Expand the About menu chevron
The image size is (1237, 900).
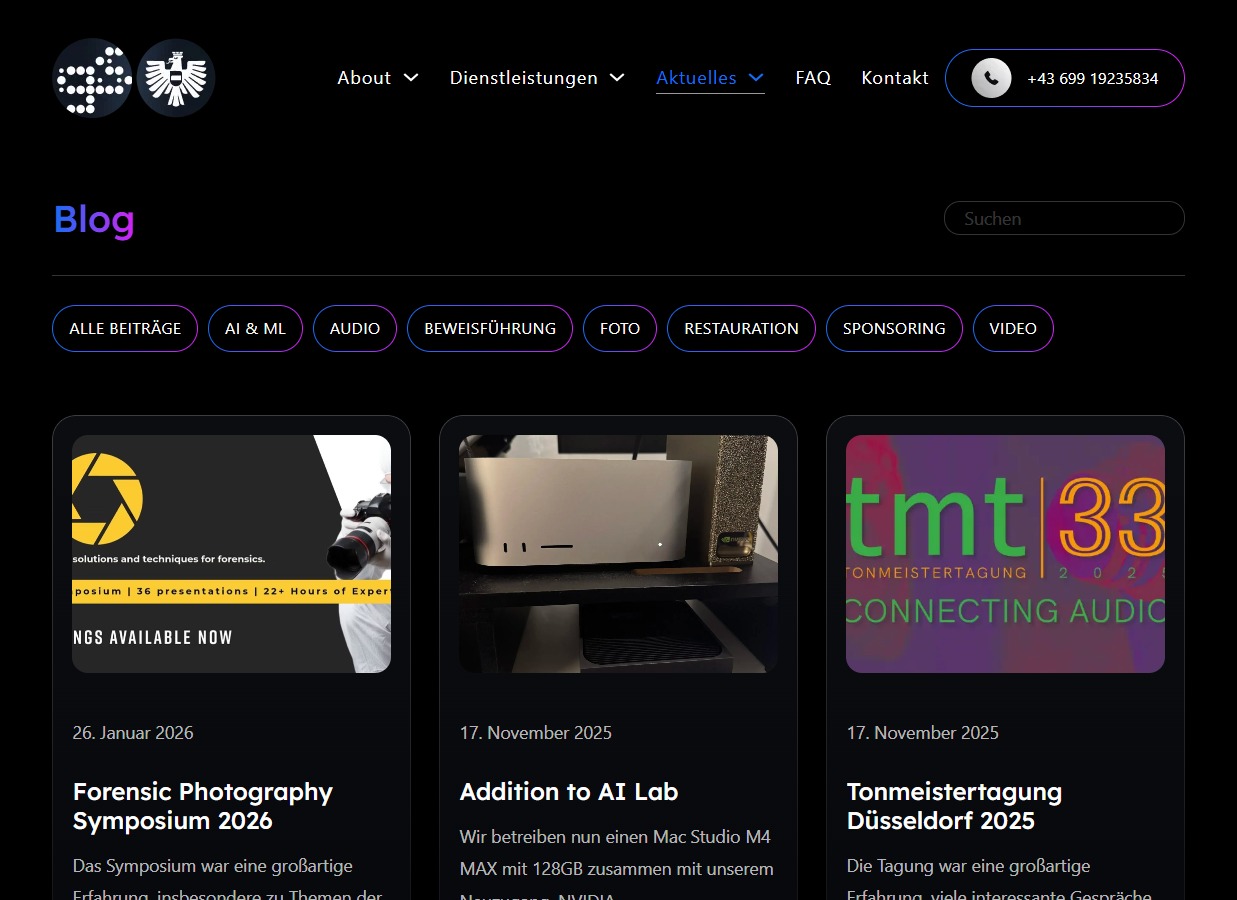point(411,78)
